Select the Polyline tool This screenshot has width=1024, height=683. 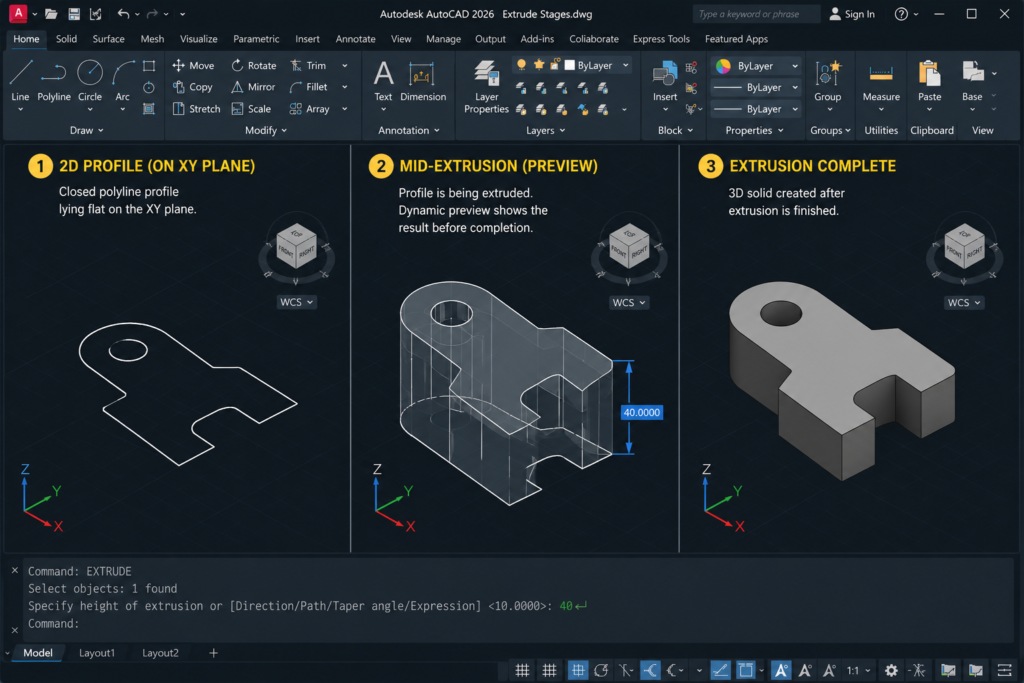click(x=54, y=80)
